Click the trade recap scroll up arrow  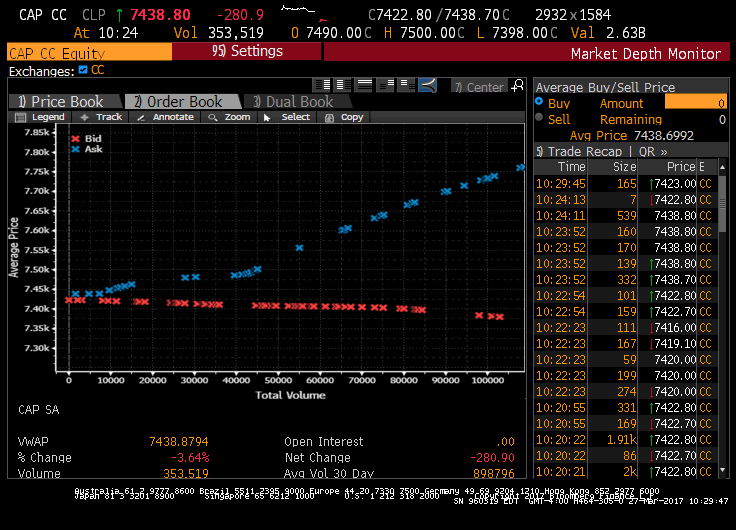pyautogui.click(x=722, y=167)
